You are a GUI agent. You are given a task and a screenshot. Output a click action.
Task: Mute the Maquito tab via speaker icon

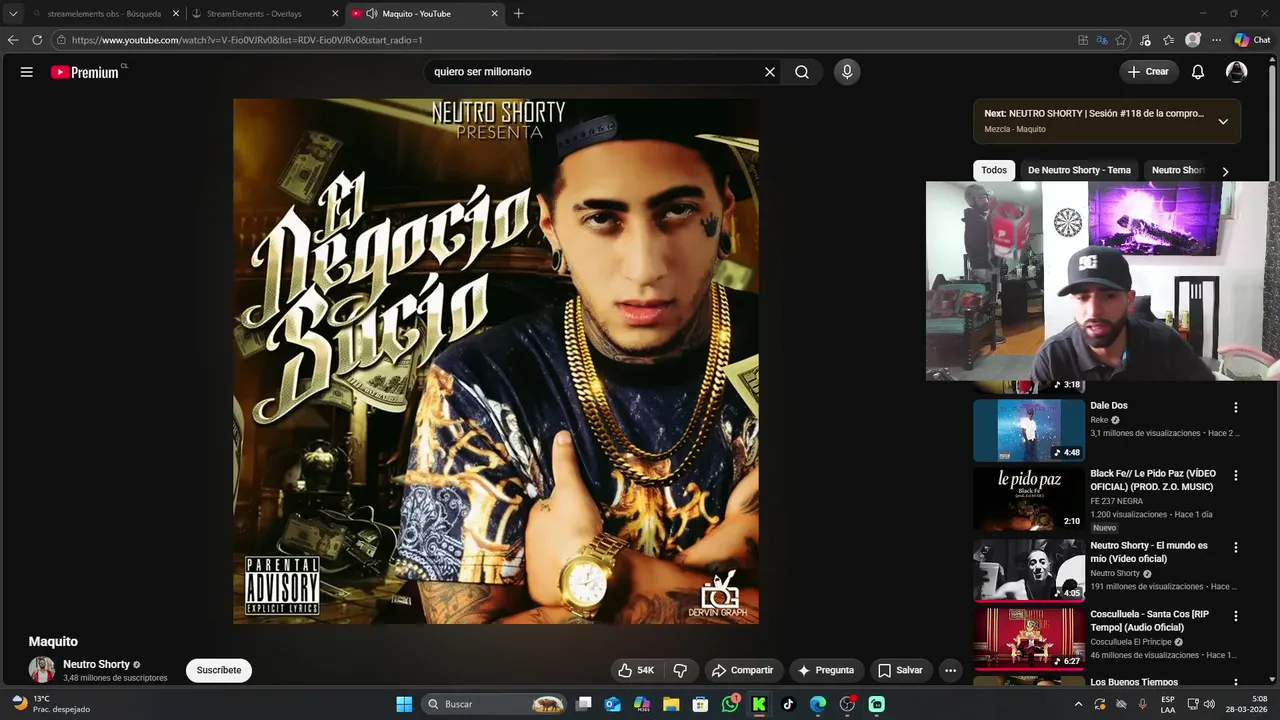372,14
